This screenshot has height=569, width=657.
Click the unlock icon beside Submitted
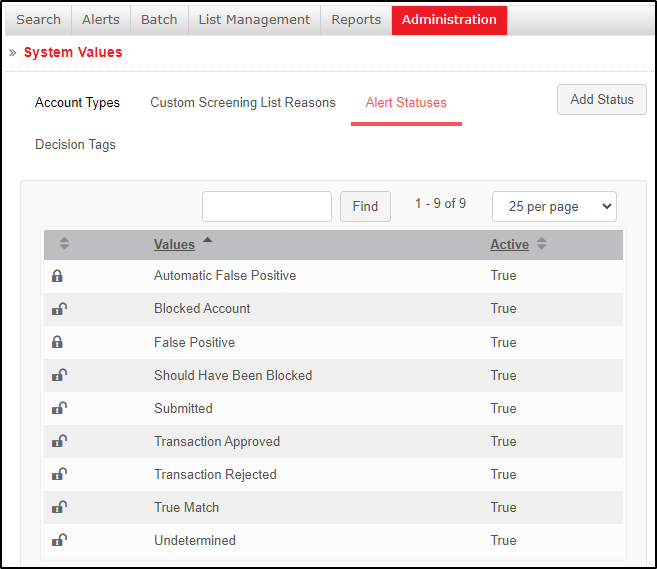point(59,408)
